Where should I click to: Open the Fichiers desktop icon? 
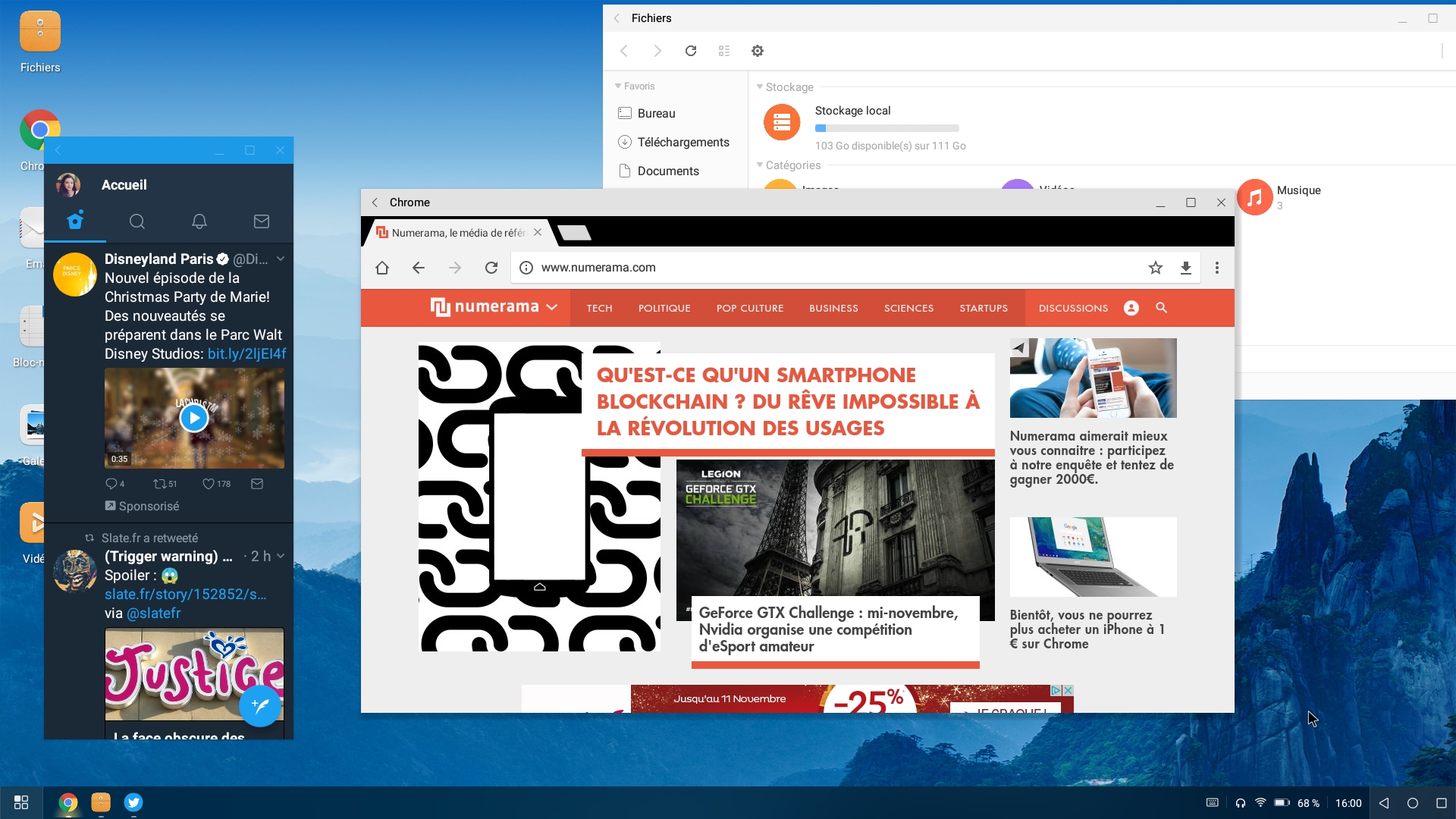[40, 42]
